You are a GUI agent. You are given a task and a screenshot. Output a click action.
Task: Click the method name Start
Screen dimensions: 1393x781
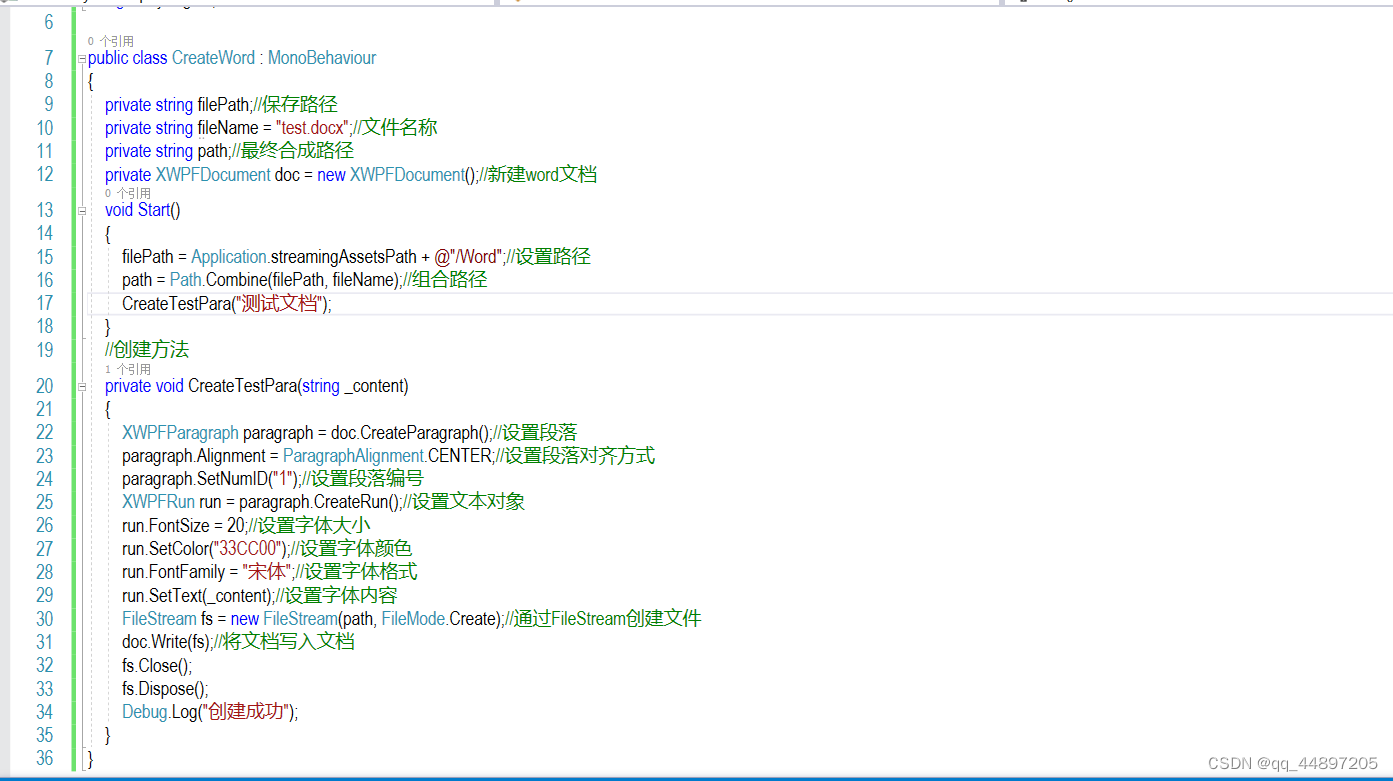154,210
